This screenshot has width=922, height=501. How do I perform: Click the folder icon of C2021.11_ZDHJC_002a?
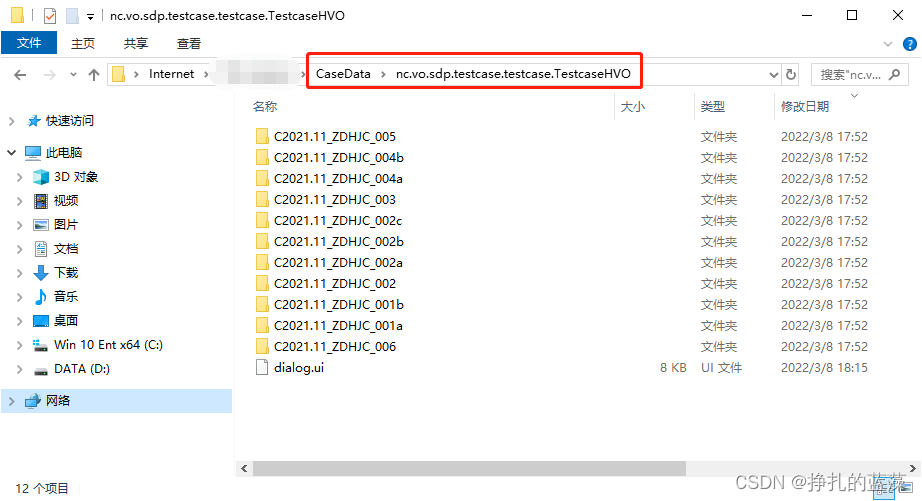click(x=262, y=263)
